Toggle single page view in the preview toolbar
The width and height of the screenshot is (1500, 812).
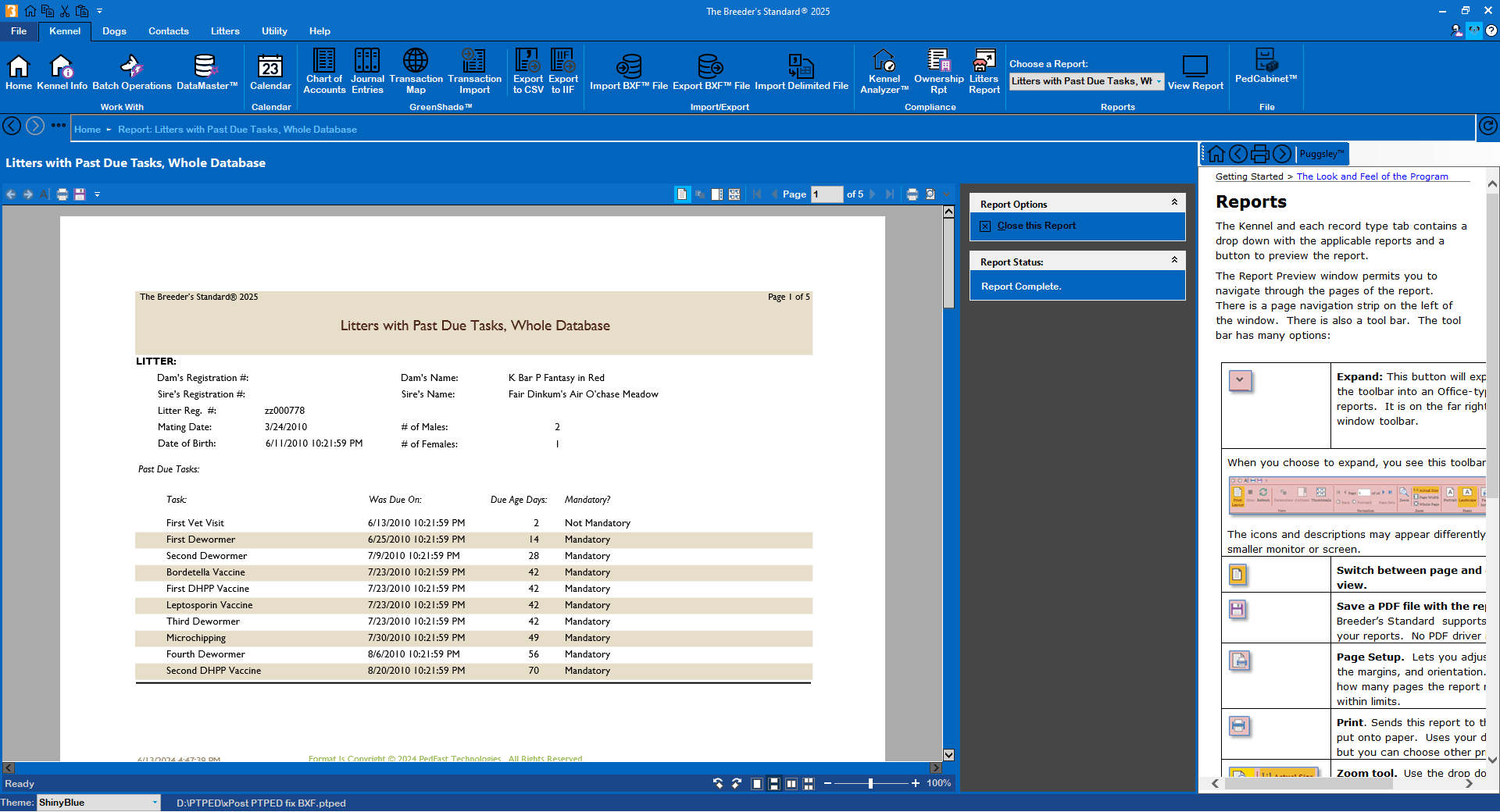(681, 194)
